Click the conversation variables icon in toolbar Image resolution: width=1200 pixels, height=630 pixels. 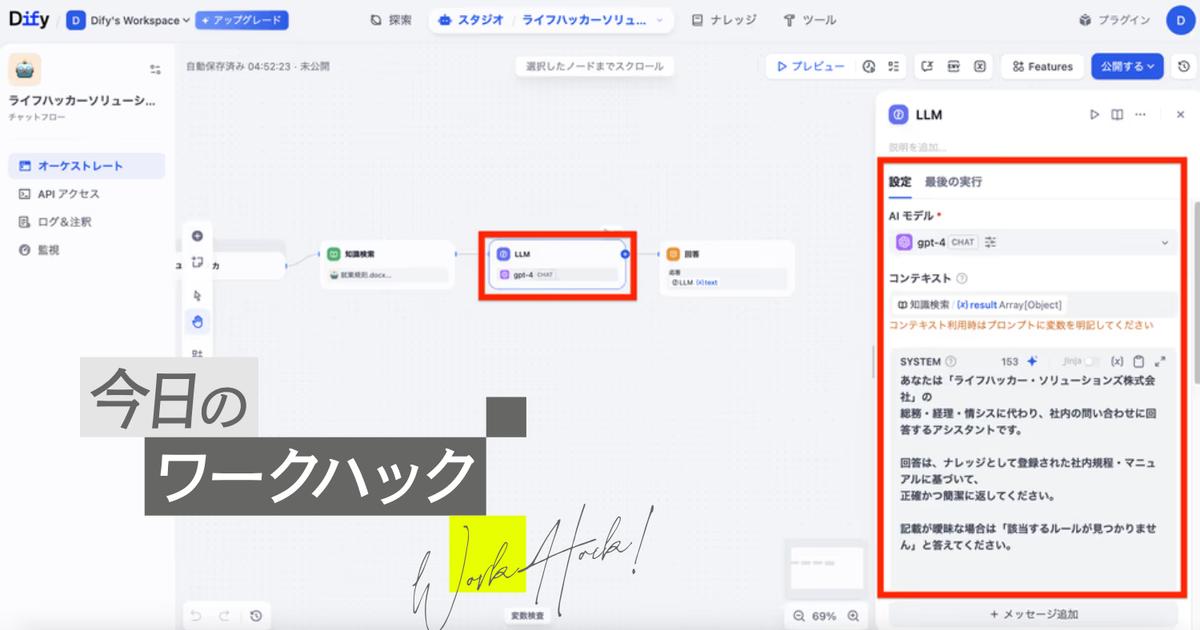pos(928,67)
